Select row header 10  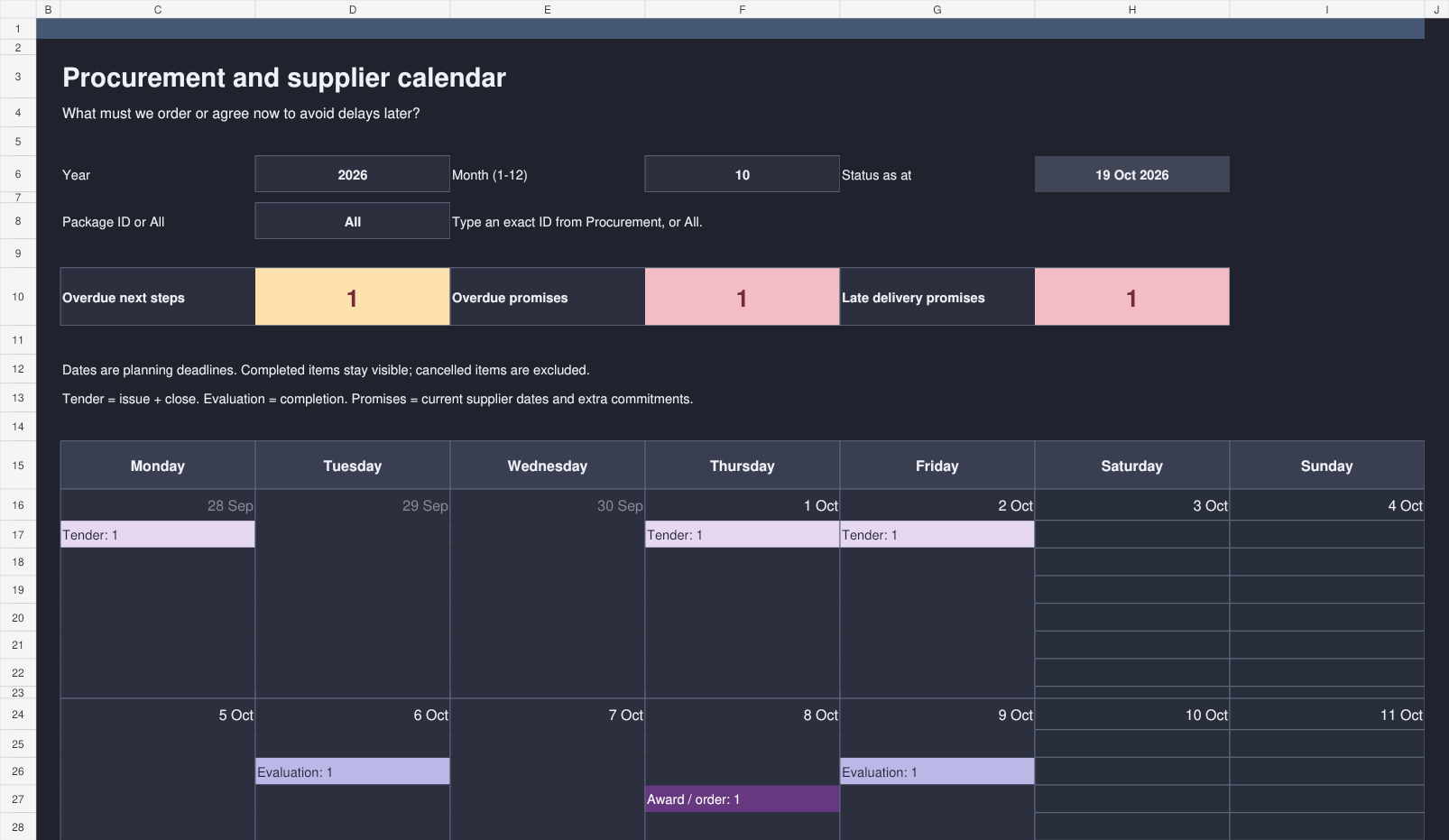point(18,297)
